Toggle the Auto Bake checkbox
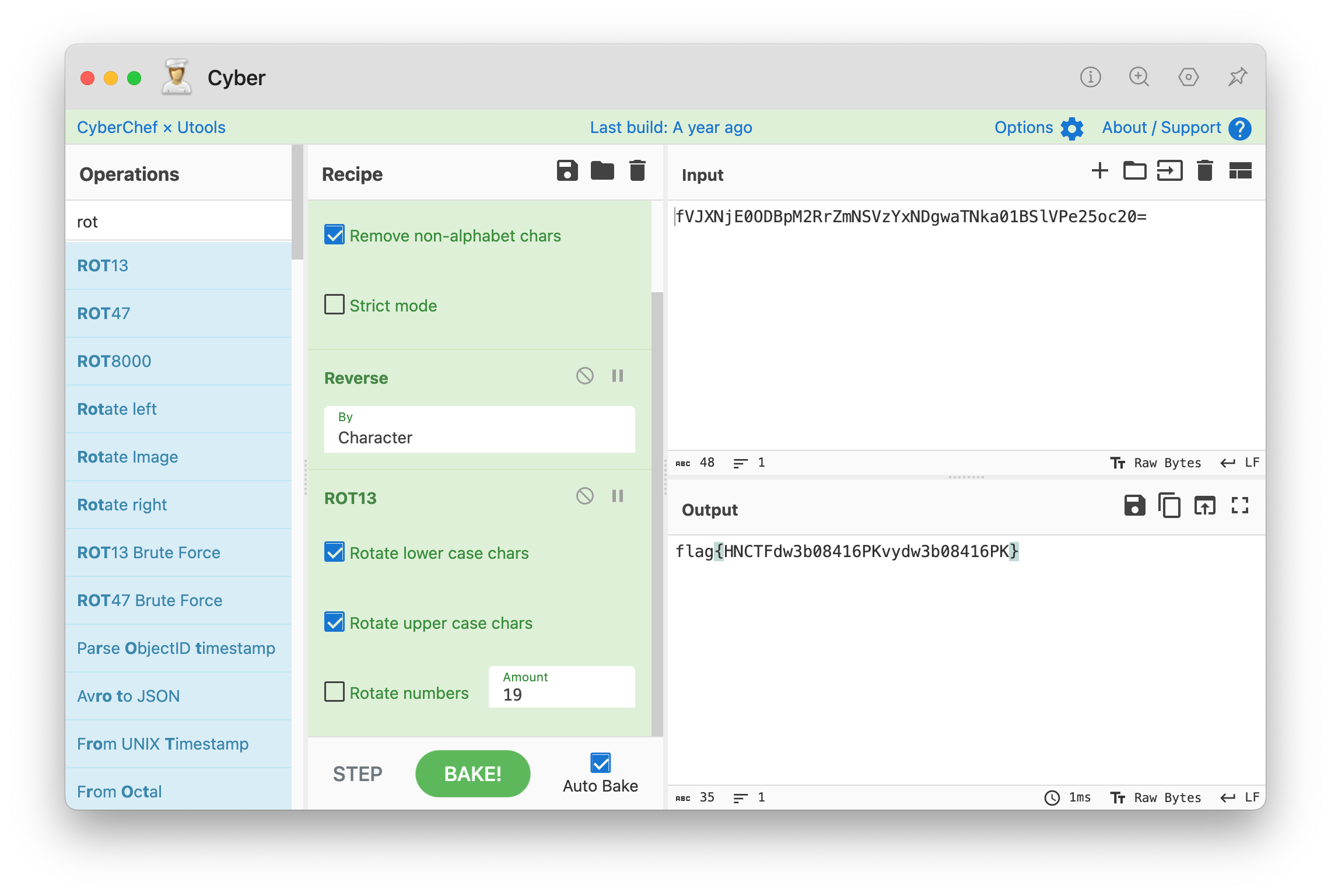This screenshot has height=896, width=1331. pos(600,763)
